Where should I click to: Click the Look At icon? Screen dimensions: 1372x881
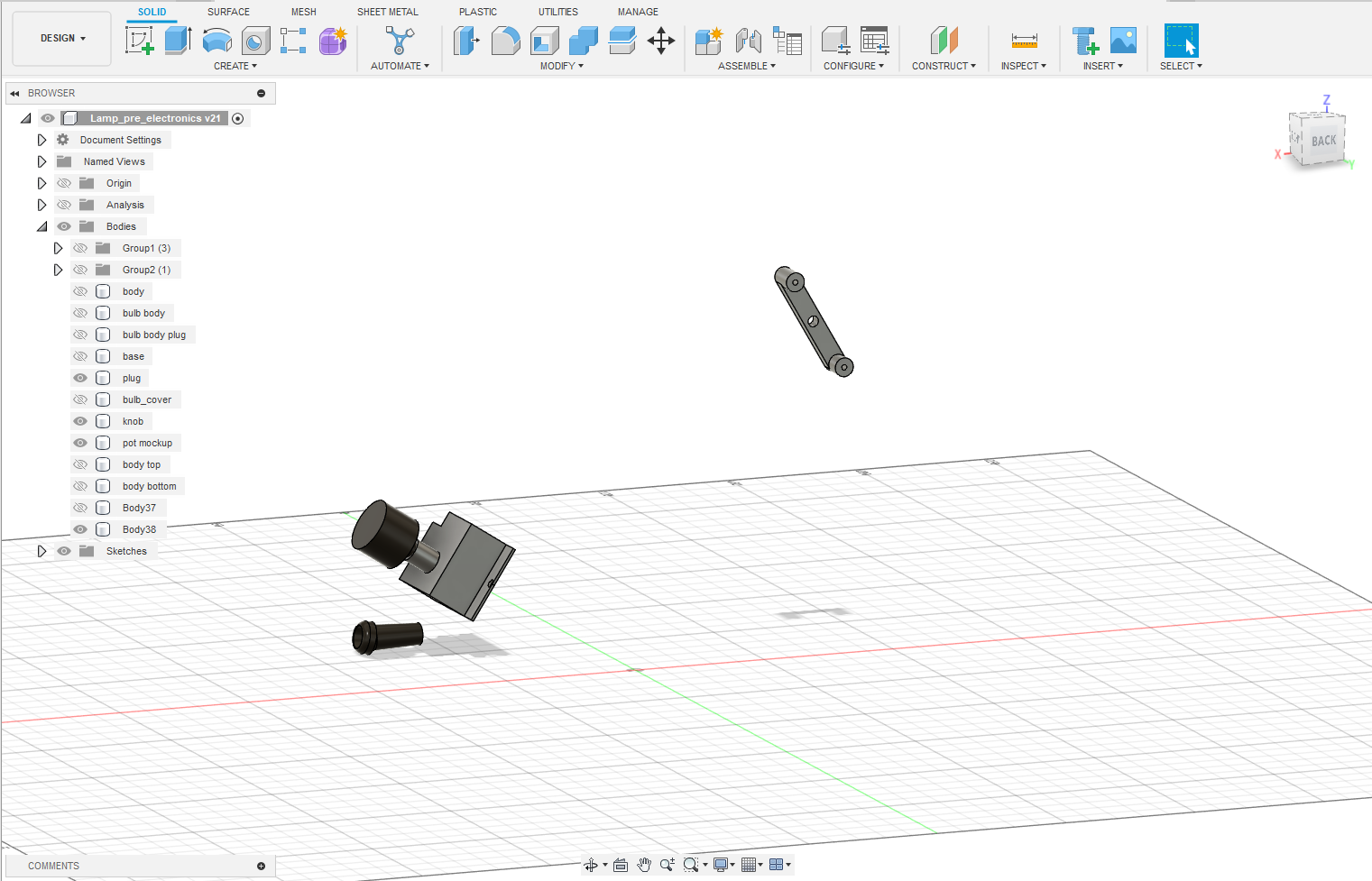pos(621,865)
